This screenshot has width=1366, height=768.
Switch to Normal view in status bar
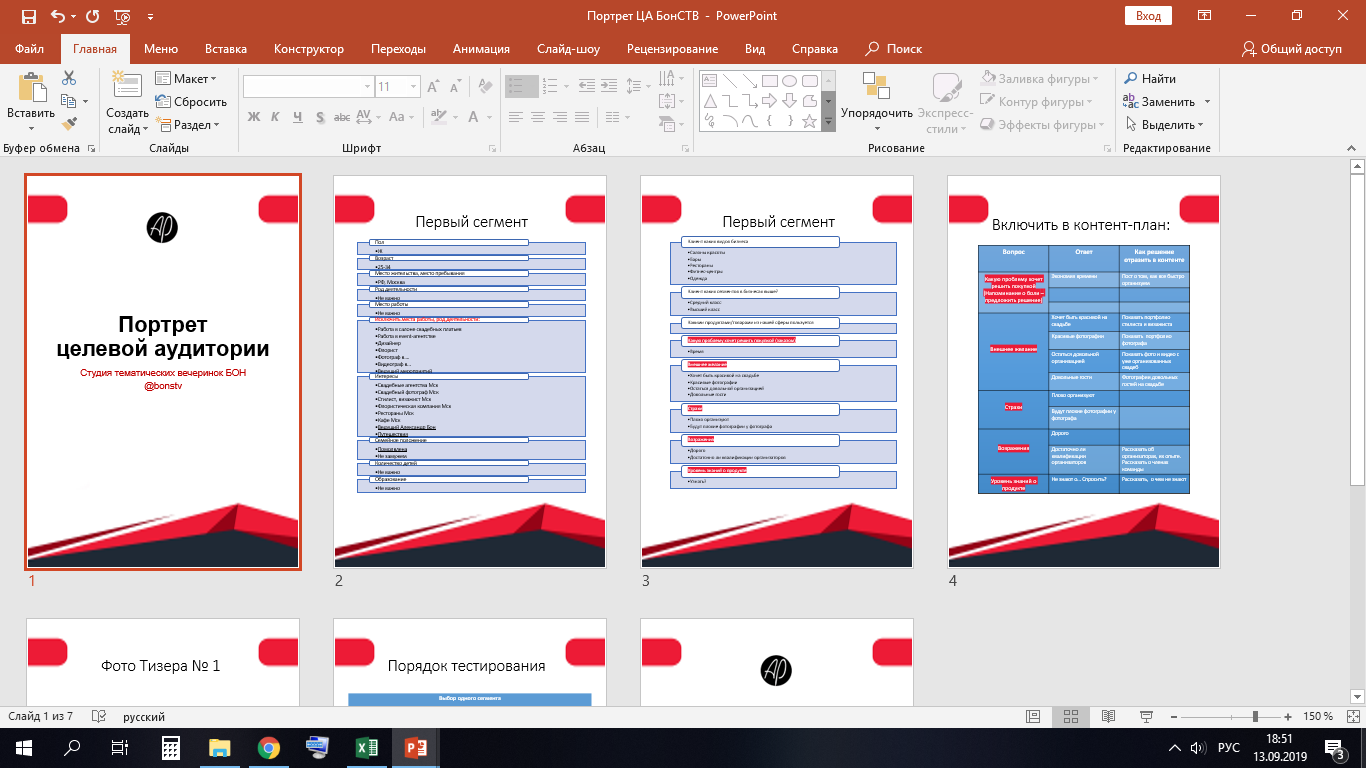tap(1034, 717)
